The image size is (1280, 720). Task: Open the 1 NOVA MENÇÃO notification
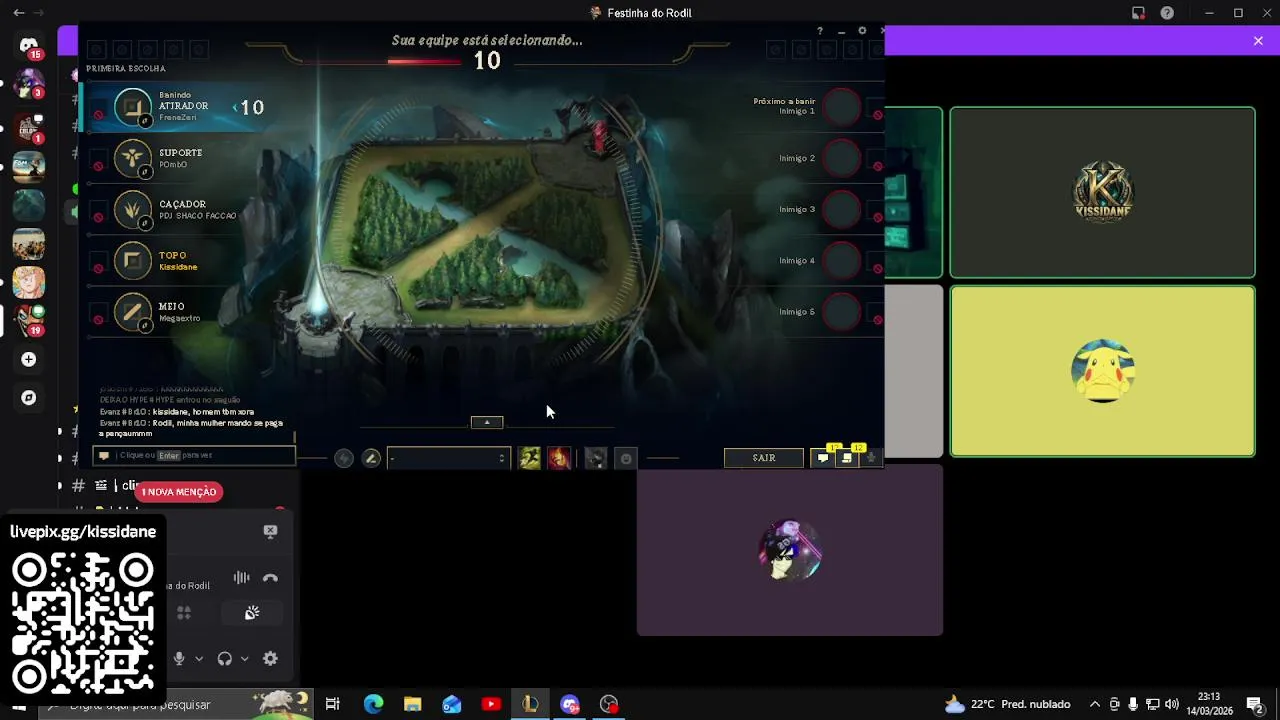(x=179, y=492)
